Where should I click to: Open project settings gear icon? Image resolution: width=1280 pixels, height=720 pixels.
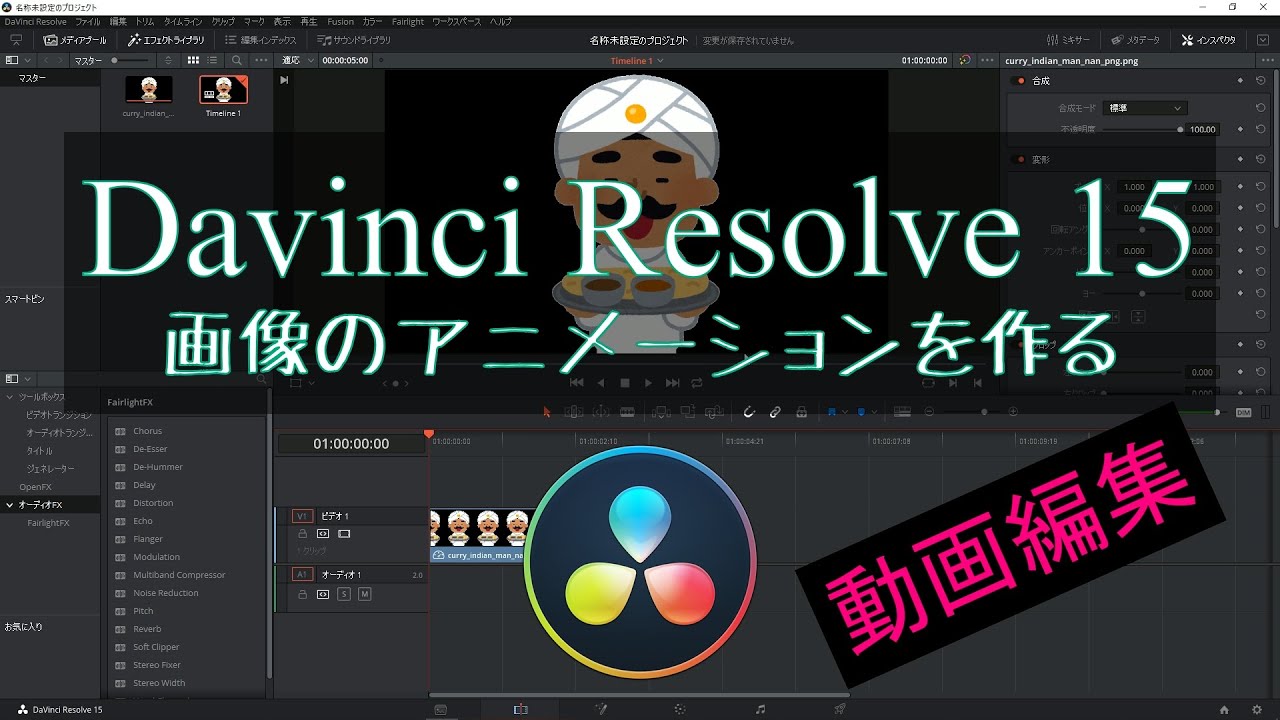click(1257, 710)
